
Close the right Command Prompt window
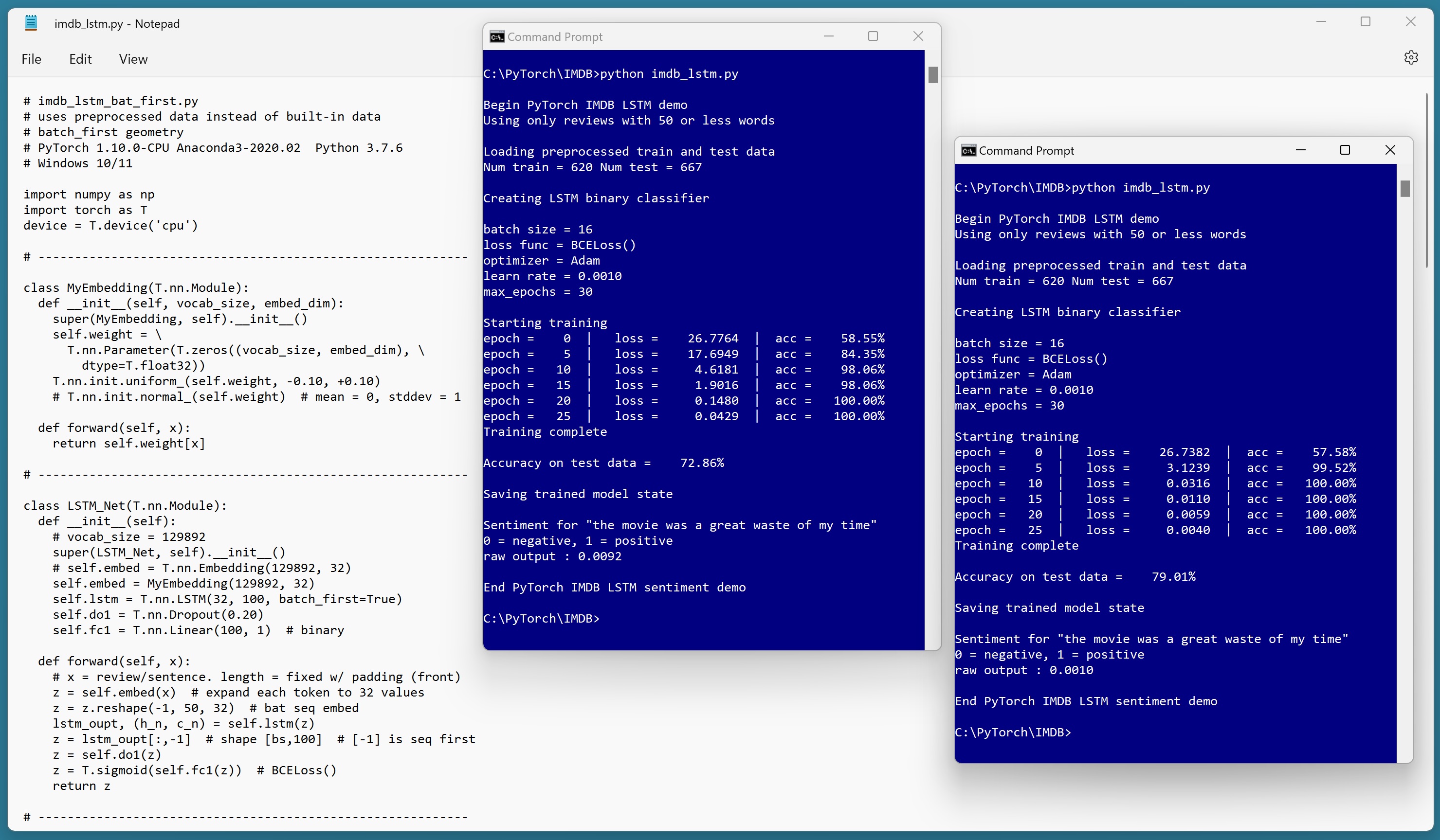1390,150
